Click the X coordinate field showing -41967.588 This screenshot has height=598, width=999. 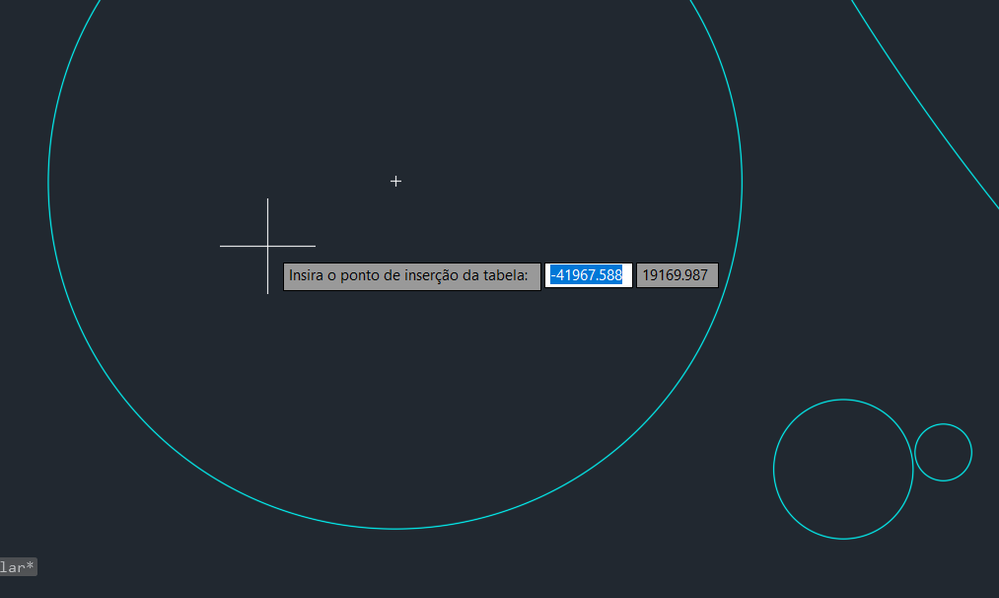[588, 275]
